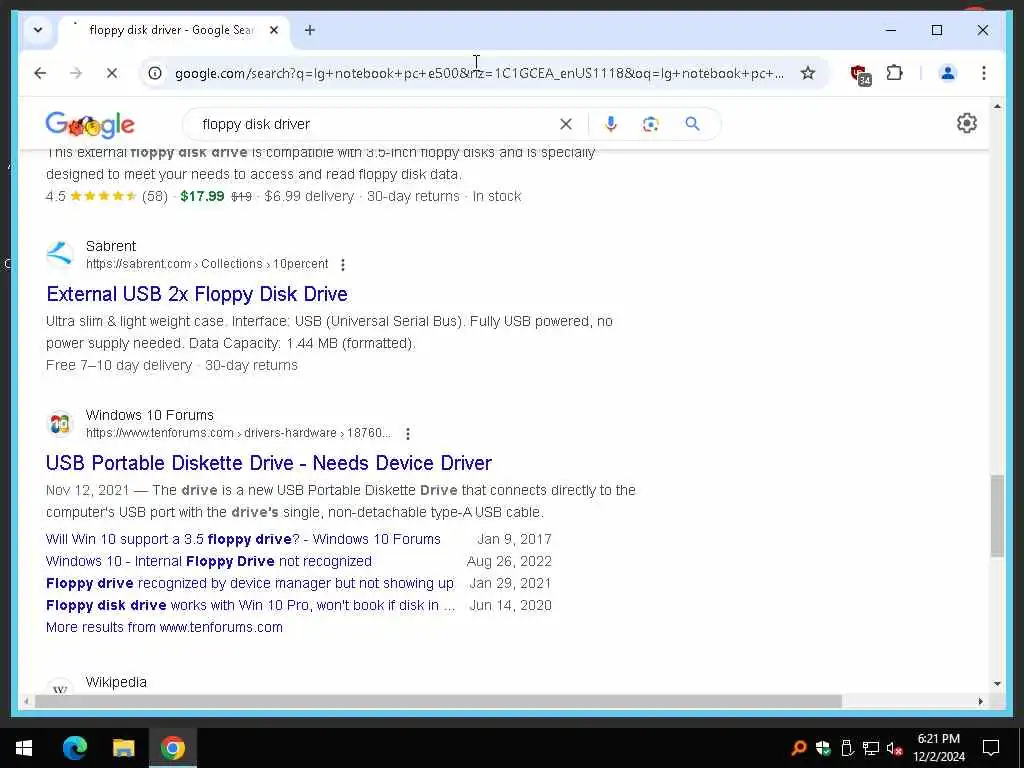Open the Windows Start menu

click(24, 748)
